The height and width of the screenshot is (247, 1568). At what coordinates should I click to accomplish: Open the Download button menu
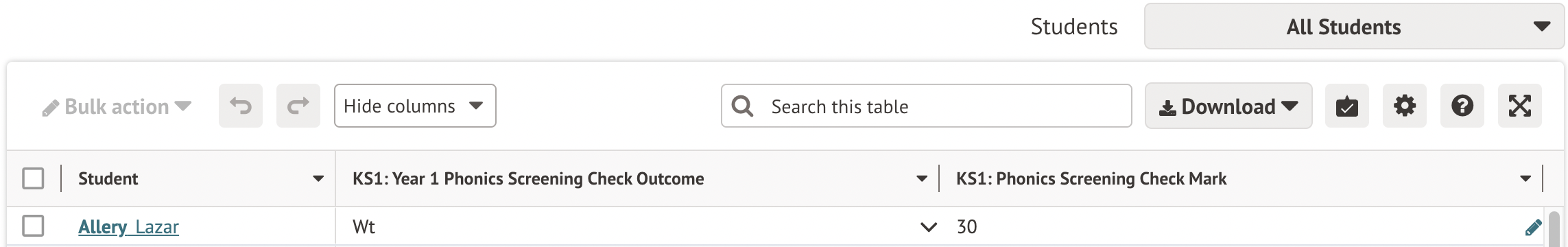(x=1228, y=106)
